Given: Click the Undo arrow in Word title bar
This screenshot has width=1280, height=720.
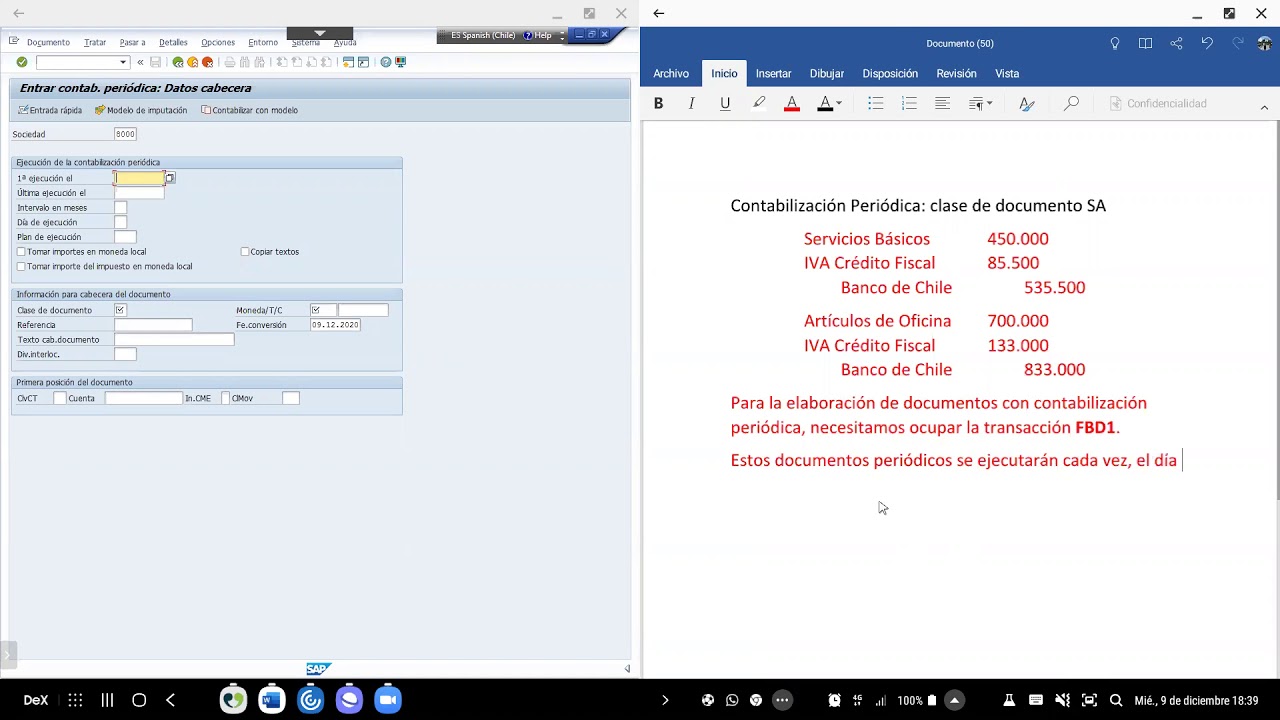Looking at the screenshot, I should (x=1207, y=43).
